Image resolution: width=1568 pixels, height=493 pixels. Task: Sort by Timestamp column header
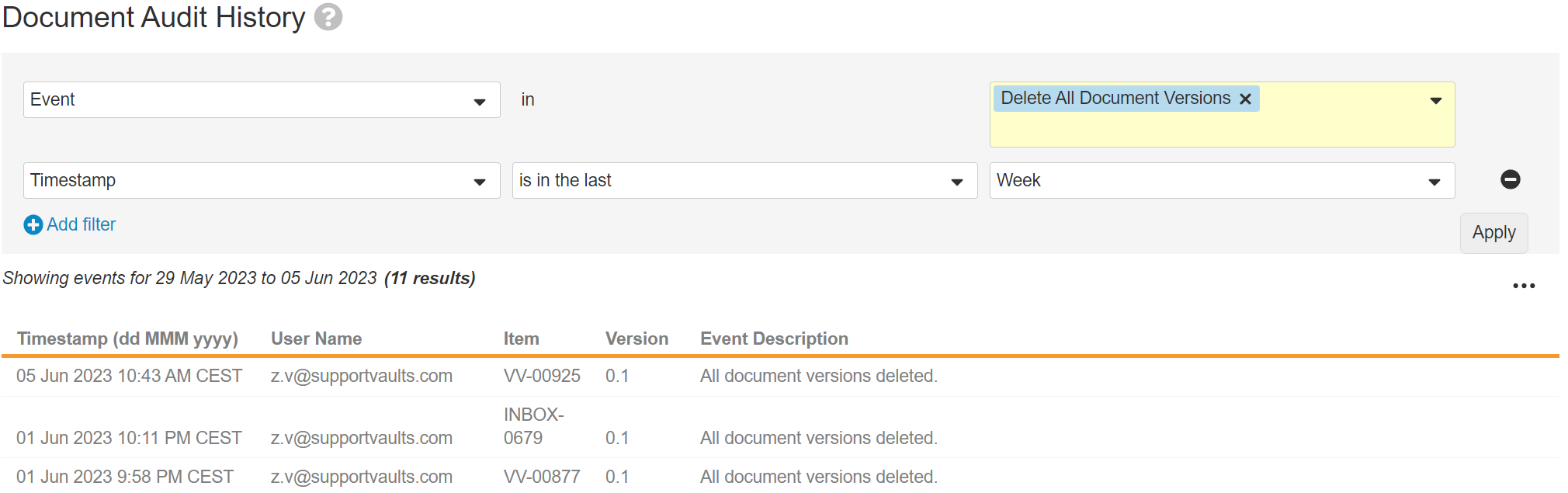127,339
